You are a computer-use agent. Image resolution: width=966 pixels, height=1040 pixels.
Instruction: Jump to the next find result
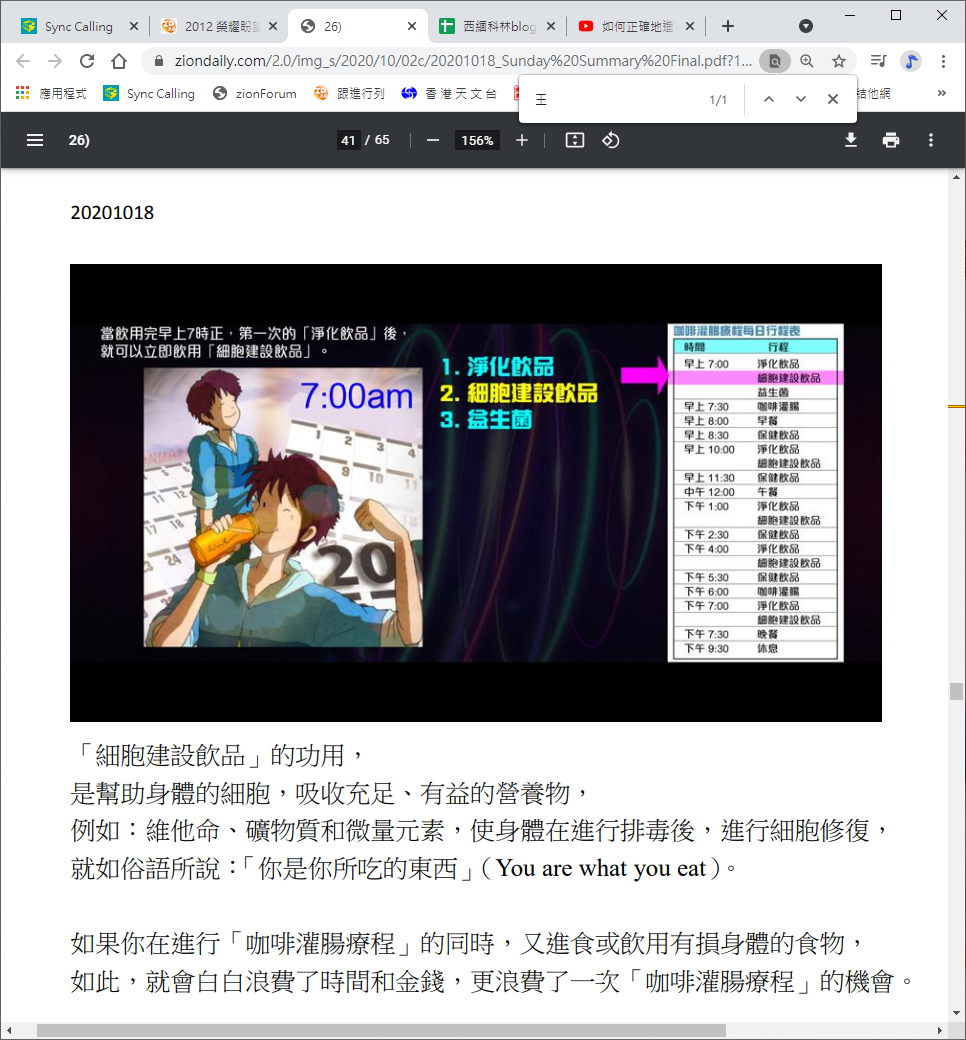[x=801, y=99]
